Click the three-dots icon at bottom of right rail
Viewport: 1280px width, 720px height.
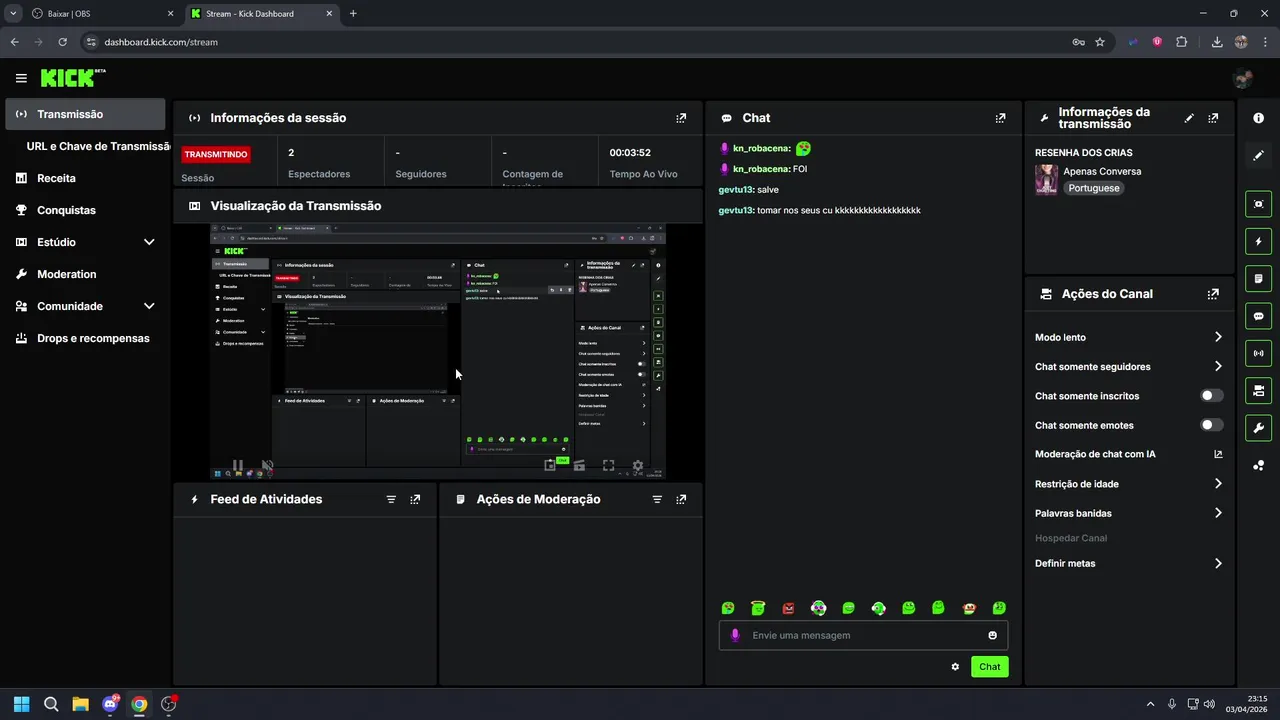1258,465
